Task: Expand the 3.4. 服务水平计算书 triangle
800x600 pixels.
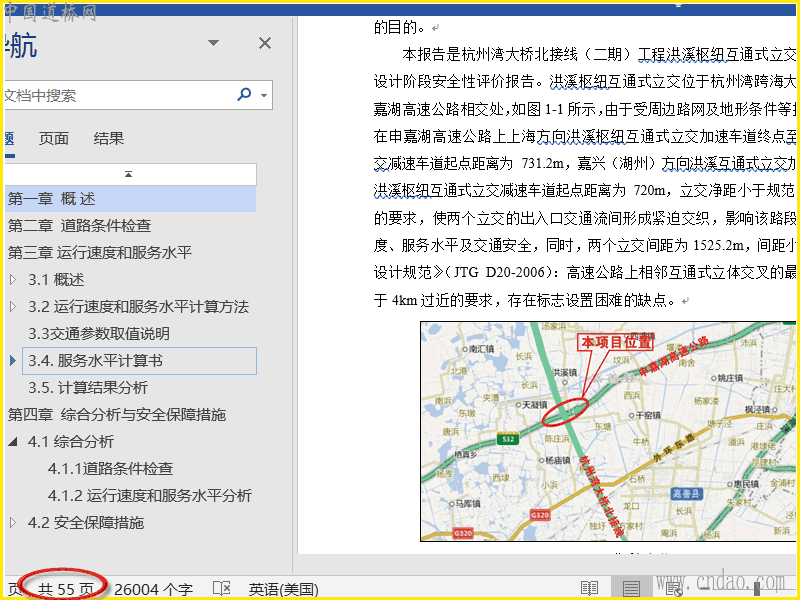Action: pos(13,360)
